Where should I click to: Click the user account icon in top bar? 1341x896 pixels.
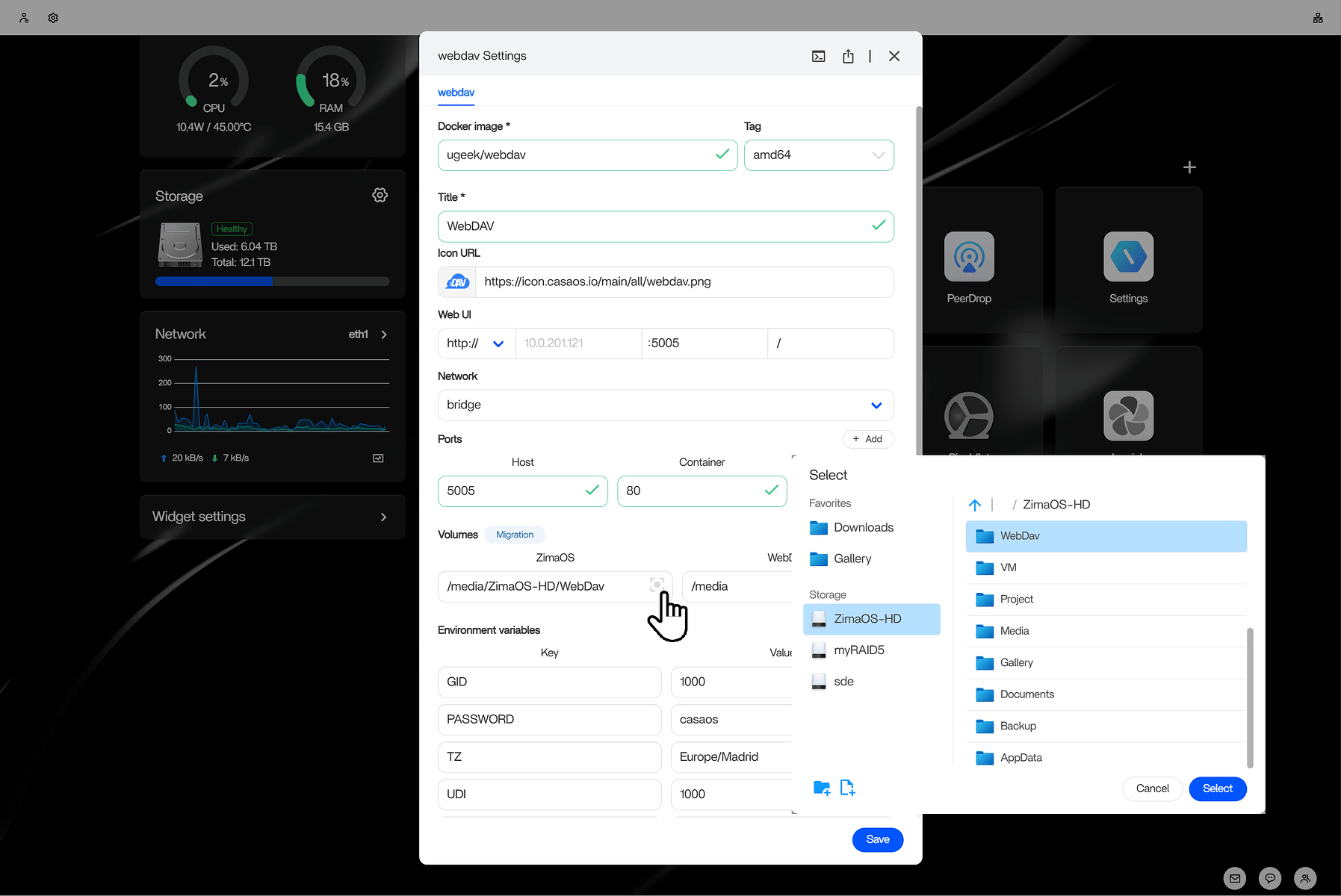coord(24,18)
